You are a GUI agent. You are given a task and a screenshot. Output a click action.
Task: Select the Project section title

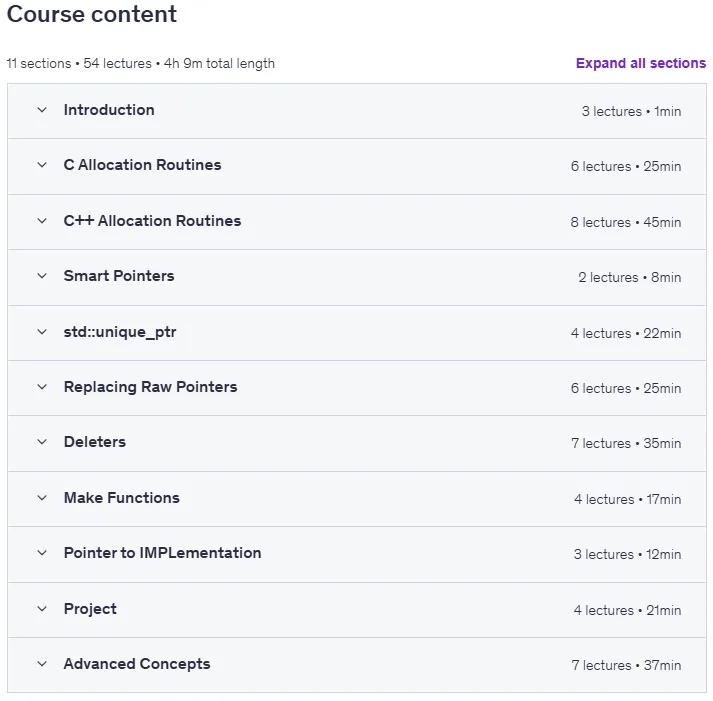[90, 609]
